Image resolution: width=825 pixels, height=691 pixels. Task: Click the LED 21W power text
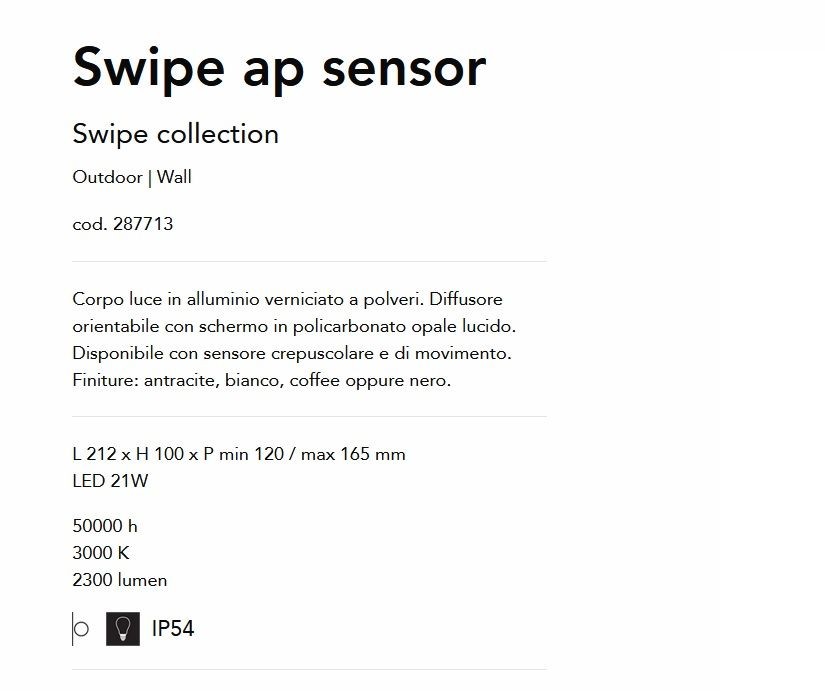[110, 481]
